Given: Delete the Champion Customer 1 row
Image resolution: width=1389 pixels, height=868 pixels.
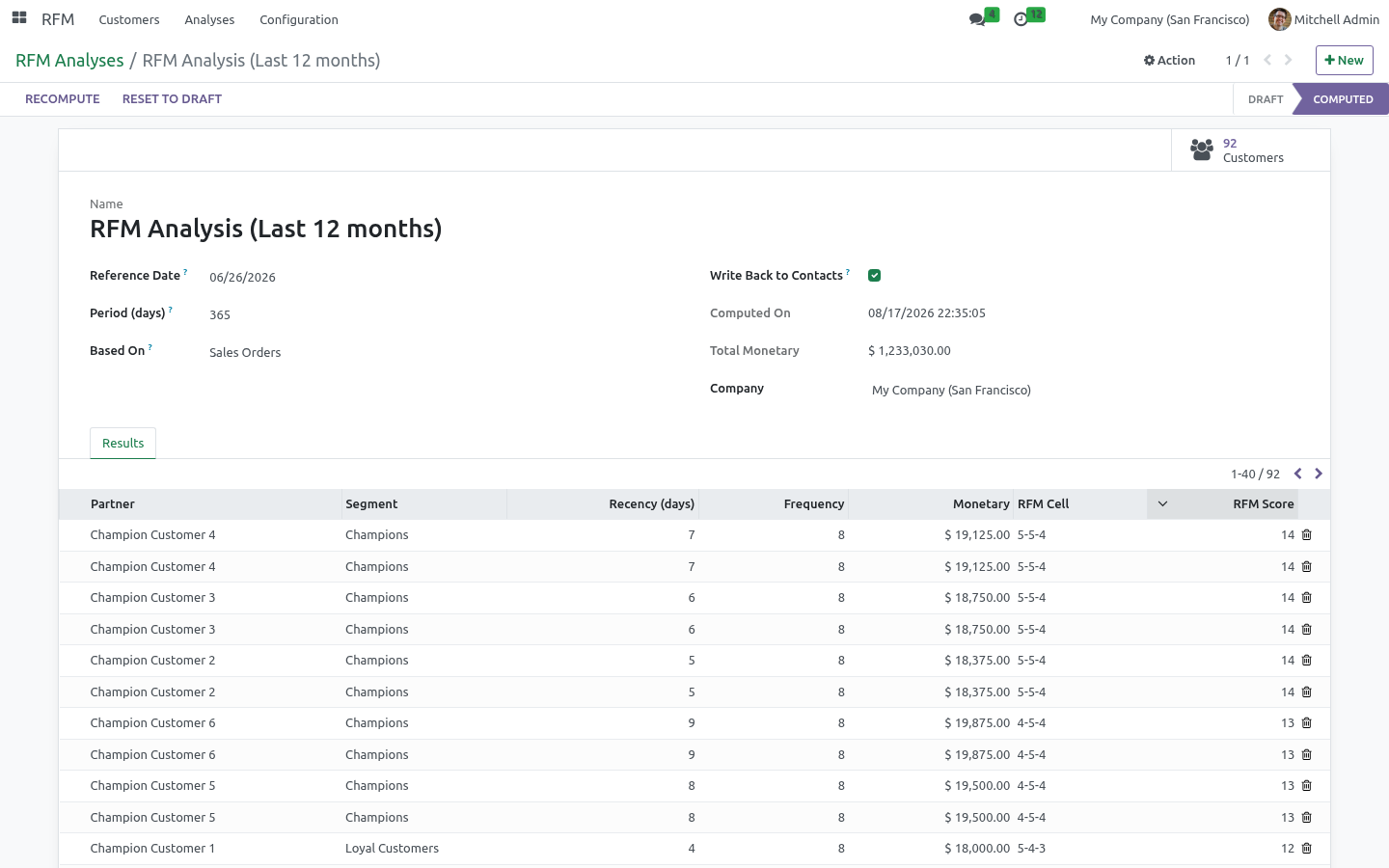Looking at the screenshot, I should tap(1307, 849).
